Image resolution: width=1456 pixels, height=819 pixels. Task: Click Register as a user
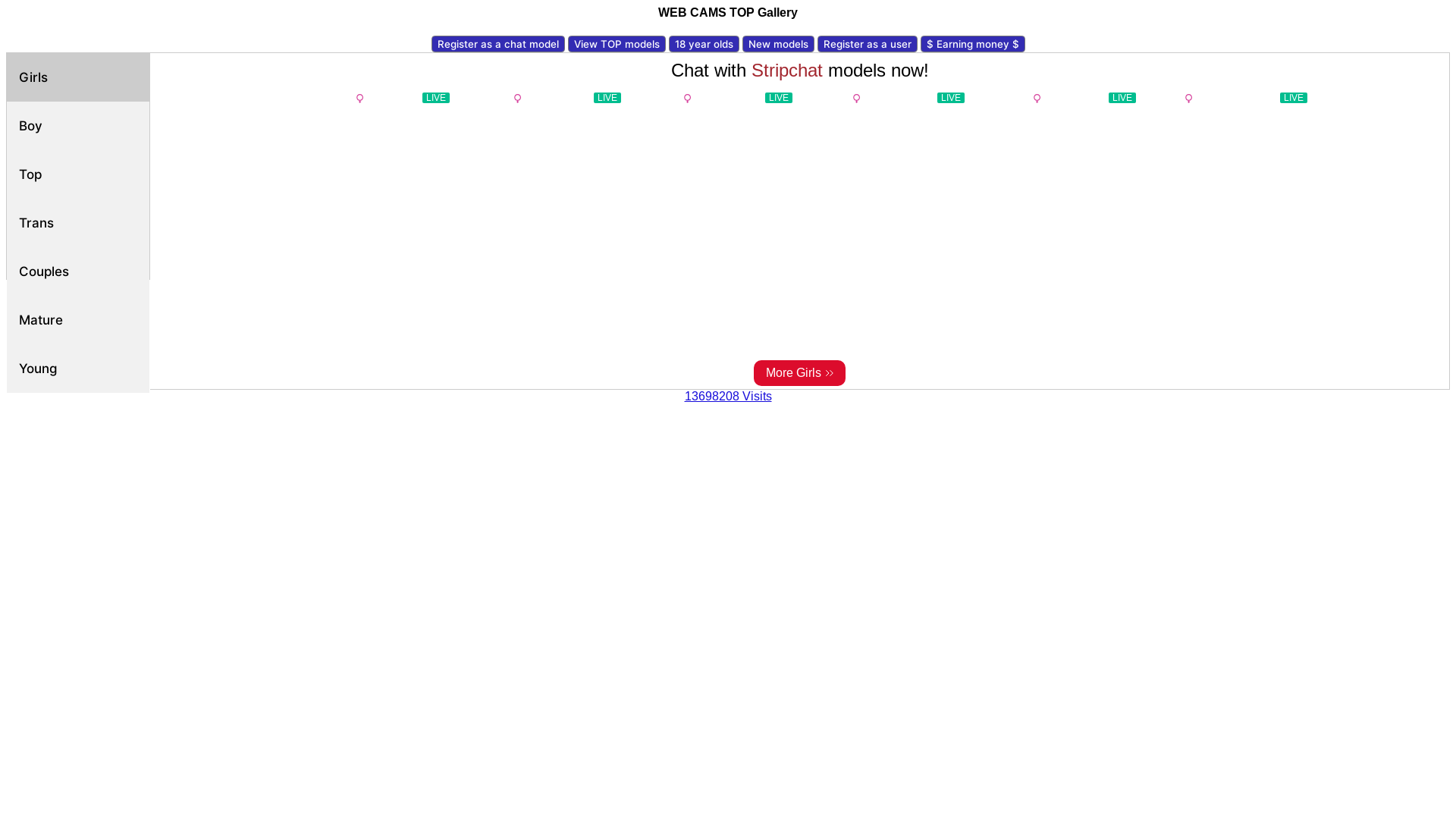click(868, 44)
